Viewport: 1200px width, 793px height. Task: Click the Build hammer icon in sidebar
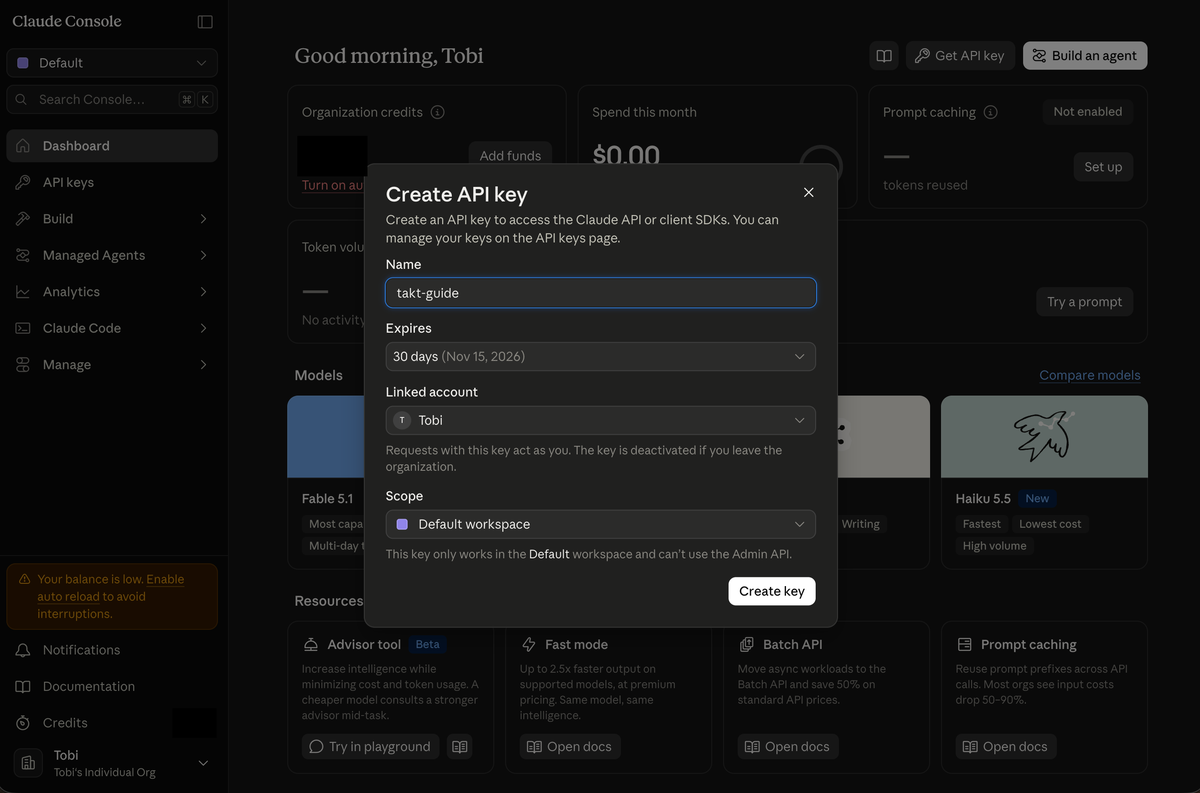(23, 219)
